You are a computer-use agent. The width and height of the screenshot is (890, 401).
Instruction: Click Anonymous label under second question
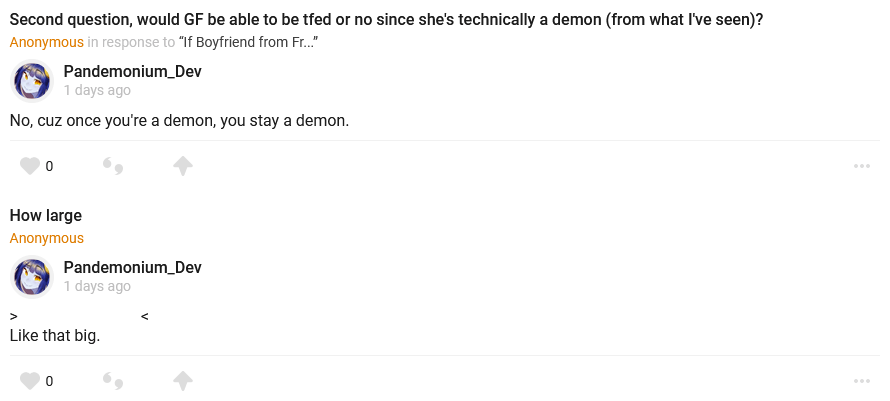[x=47, y=42]
